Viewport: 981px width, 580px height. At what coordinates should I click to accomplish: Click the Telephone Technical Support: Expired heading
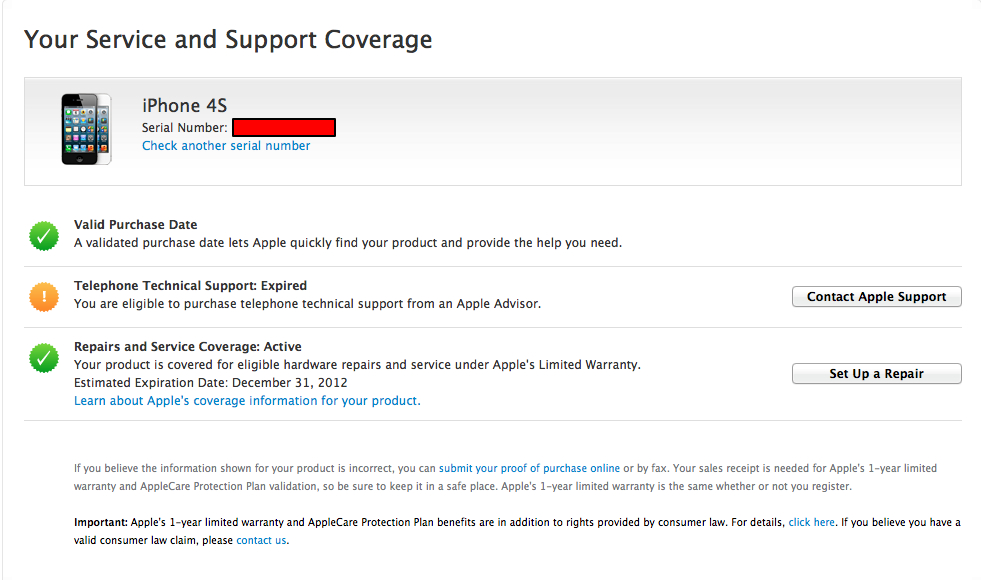click(x=190, y=286)
